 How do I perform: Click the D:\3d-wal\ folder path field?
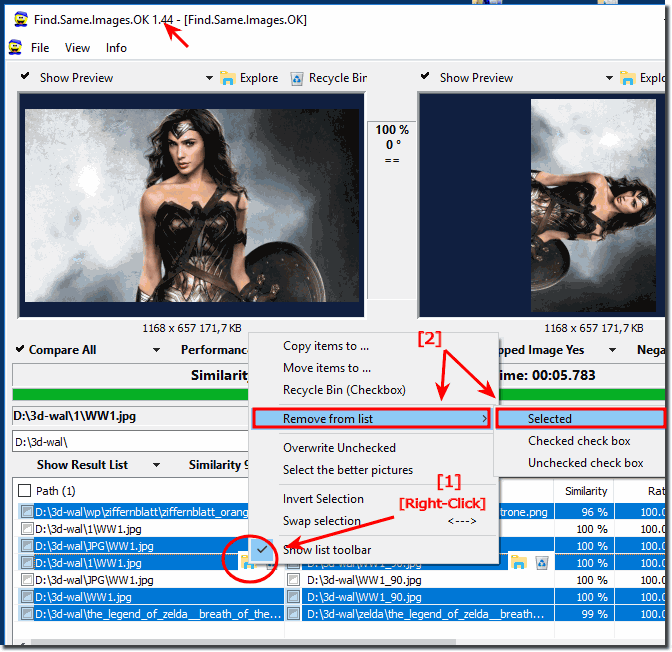(130, 442)
